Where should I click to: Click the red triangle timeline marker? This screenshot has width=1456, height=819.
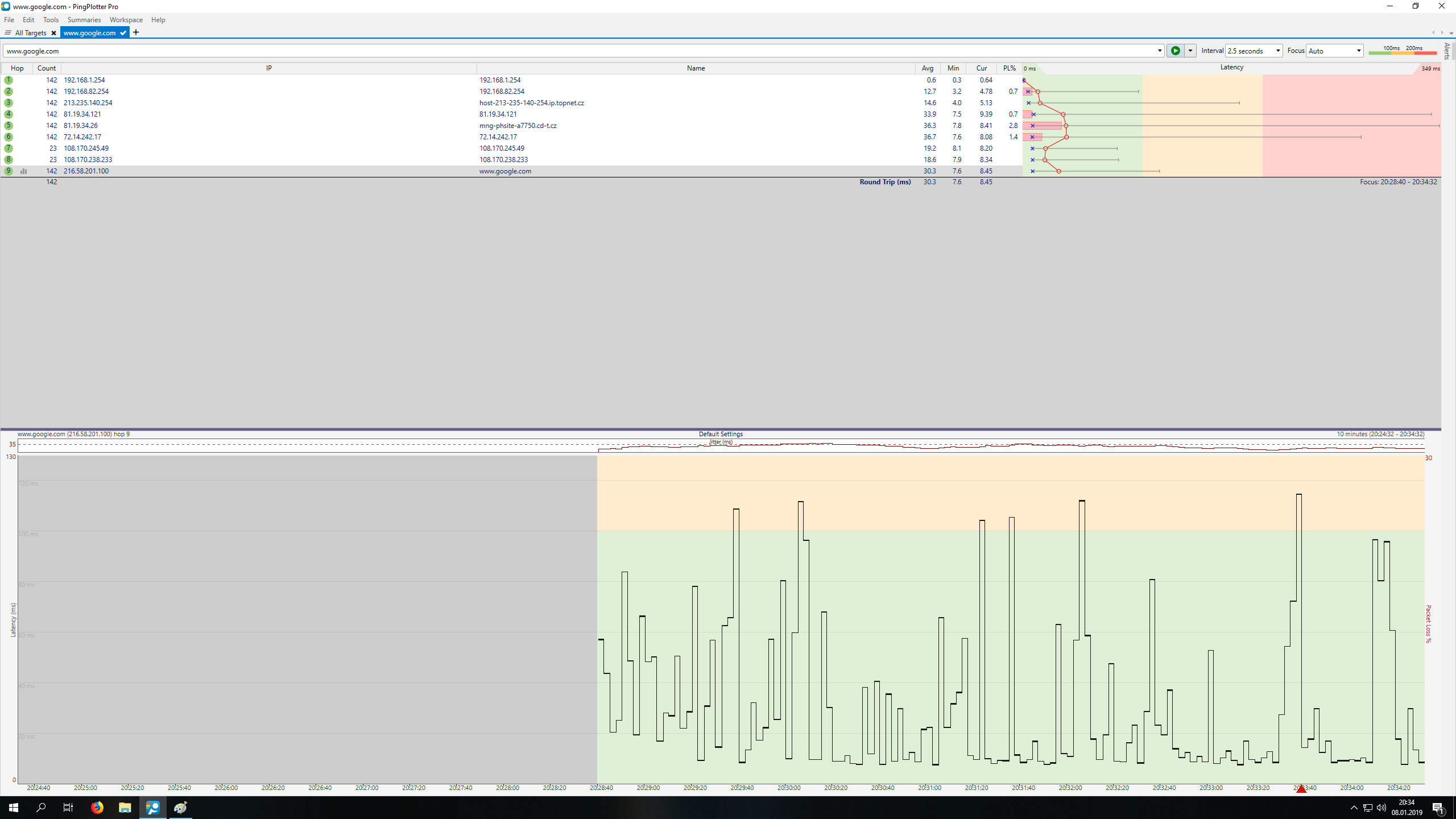(x=1301, y=788)
